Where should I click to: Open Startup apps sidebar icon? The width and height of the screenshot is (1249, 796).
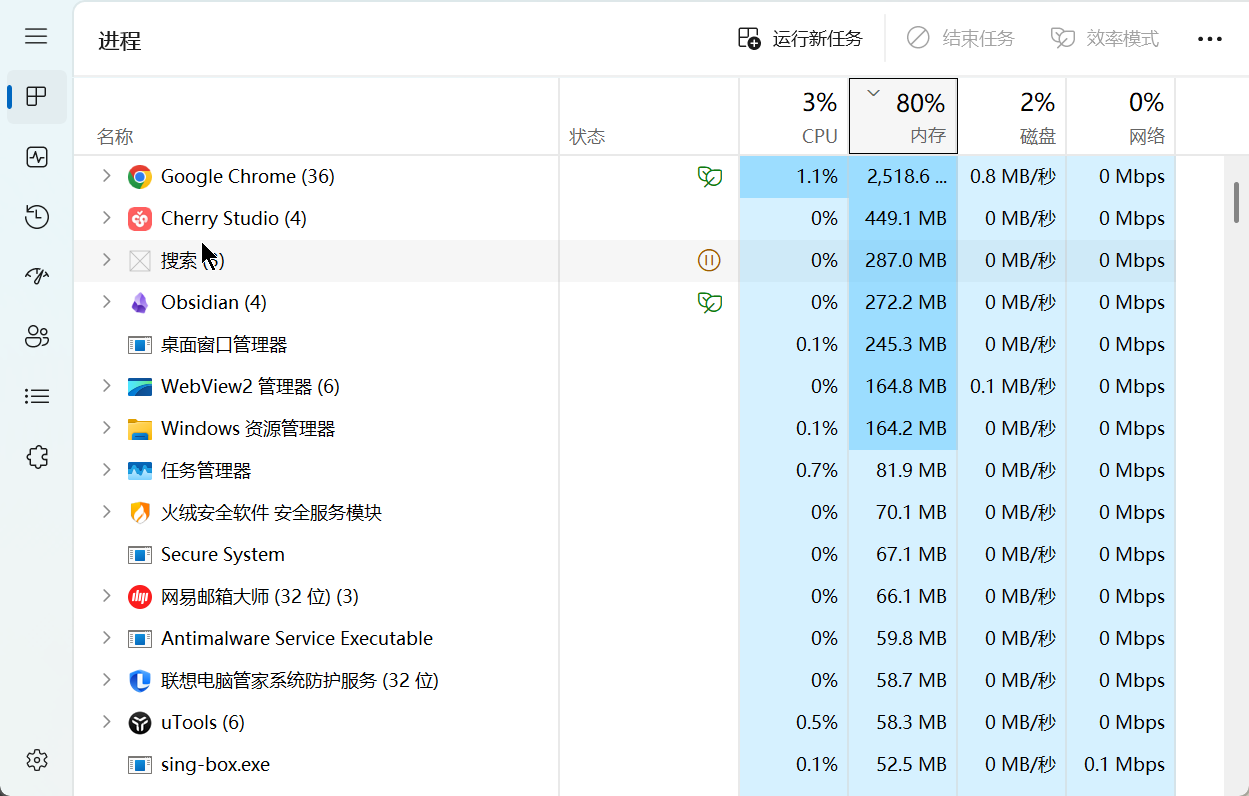37,277
